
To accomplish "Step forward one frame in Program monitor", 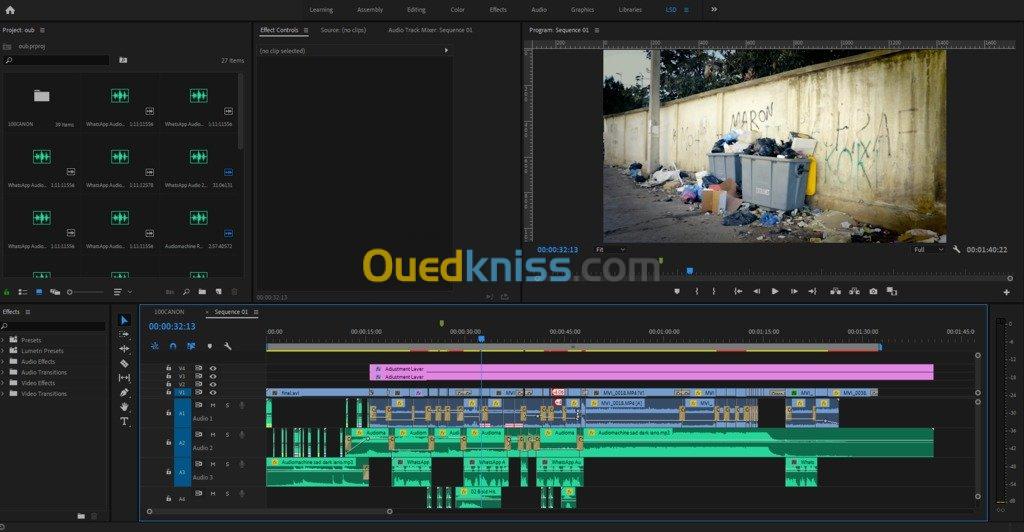I will (x=794, y=291).
